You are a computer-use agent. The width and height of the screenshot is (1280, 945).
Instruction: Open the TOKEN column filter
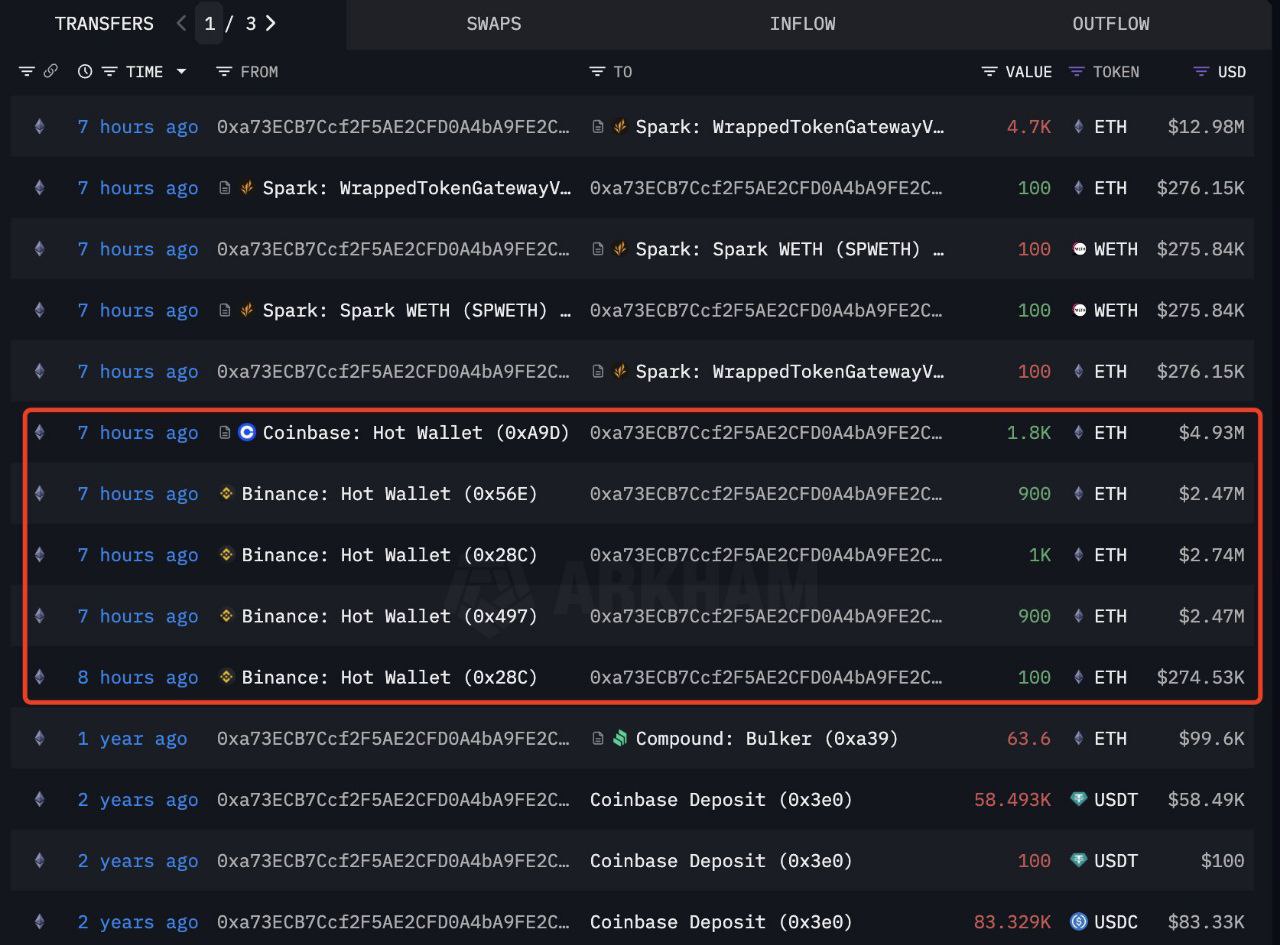[x=1077, y=72]
